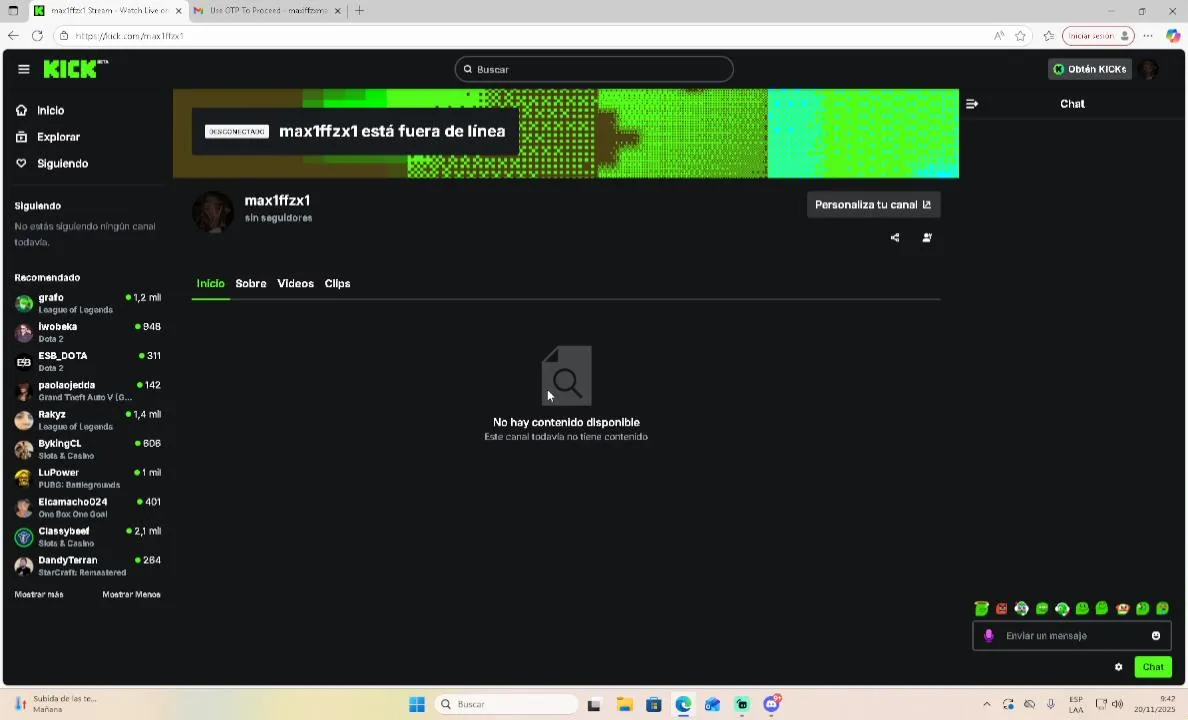Click the share channel icon
Image resolution: width=1188 pixels, height=720 pixels.
pyautogui.click(x=895, y=237)
